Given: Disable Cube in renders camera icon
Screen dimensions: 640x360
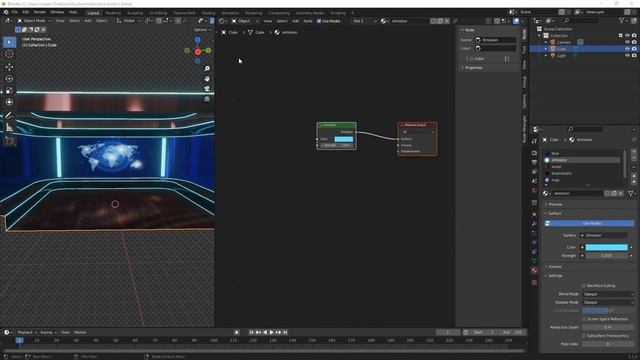Looking at the screenshot, I should pos(634,49).
